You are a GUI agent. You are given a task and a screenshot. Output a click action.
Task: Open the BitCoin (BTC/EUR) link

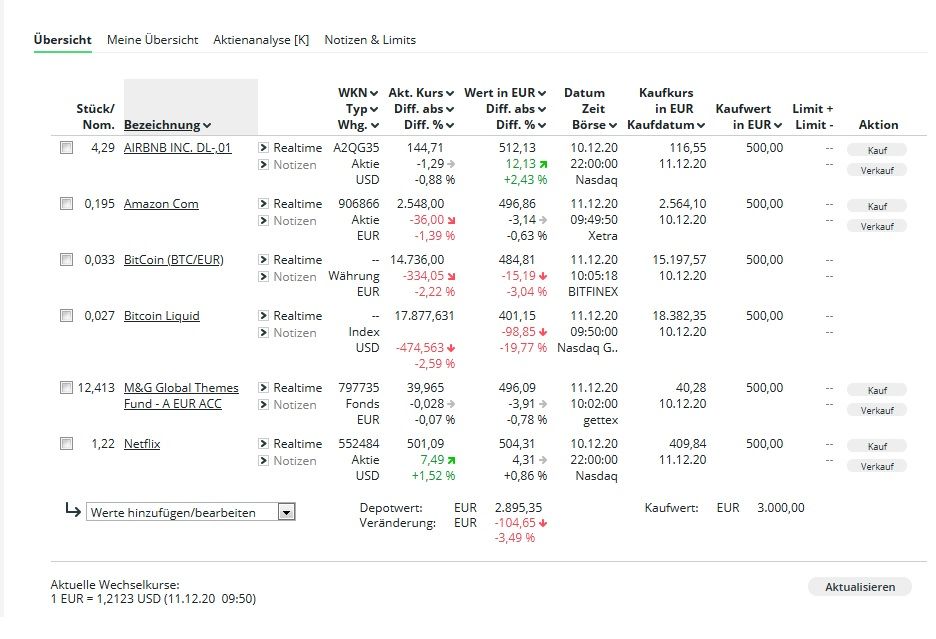[x=173, y=260]
